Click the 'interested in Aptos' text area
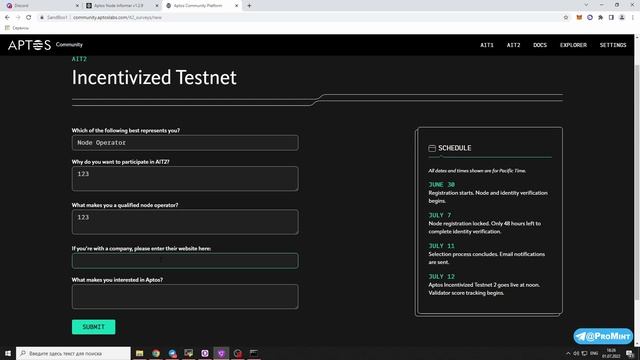 (185, 296)
